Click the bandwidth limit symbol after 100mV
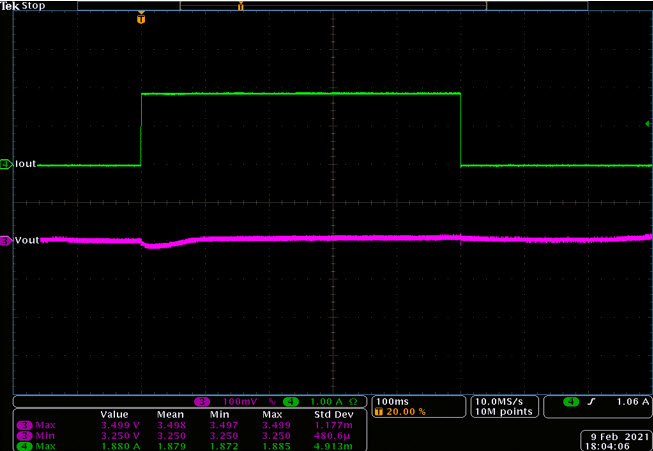The width and height of the screenshot is (653, 451). click(272, 402)
